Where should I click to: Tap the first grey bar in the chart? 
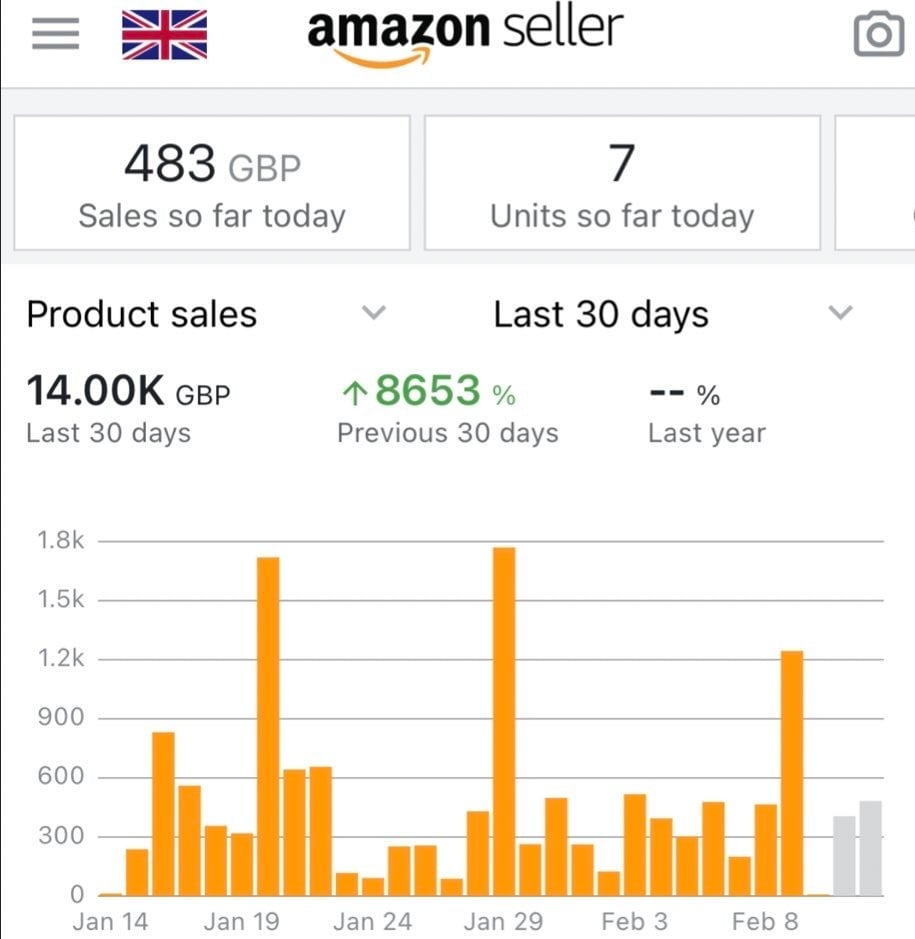coord(845,855)
